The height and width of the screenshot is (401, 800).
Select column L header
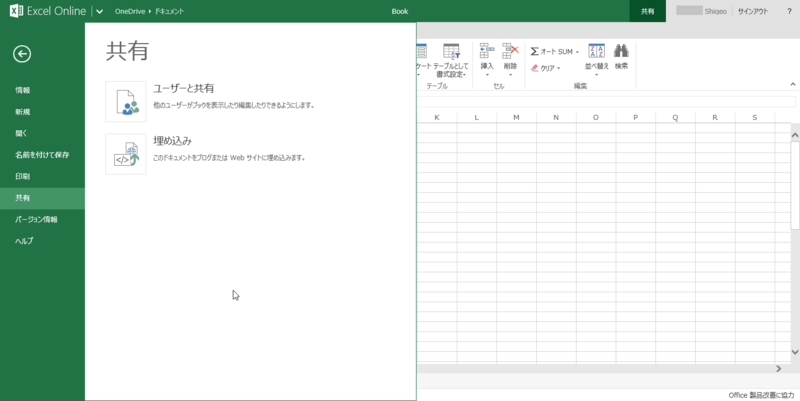[477, 117]
